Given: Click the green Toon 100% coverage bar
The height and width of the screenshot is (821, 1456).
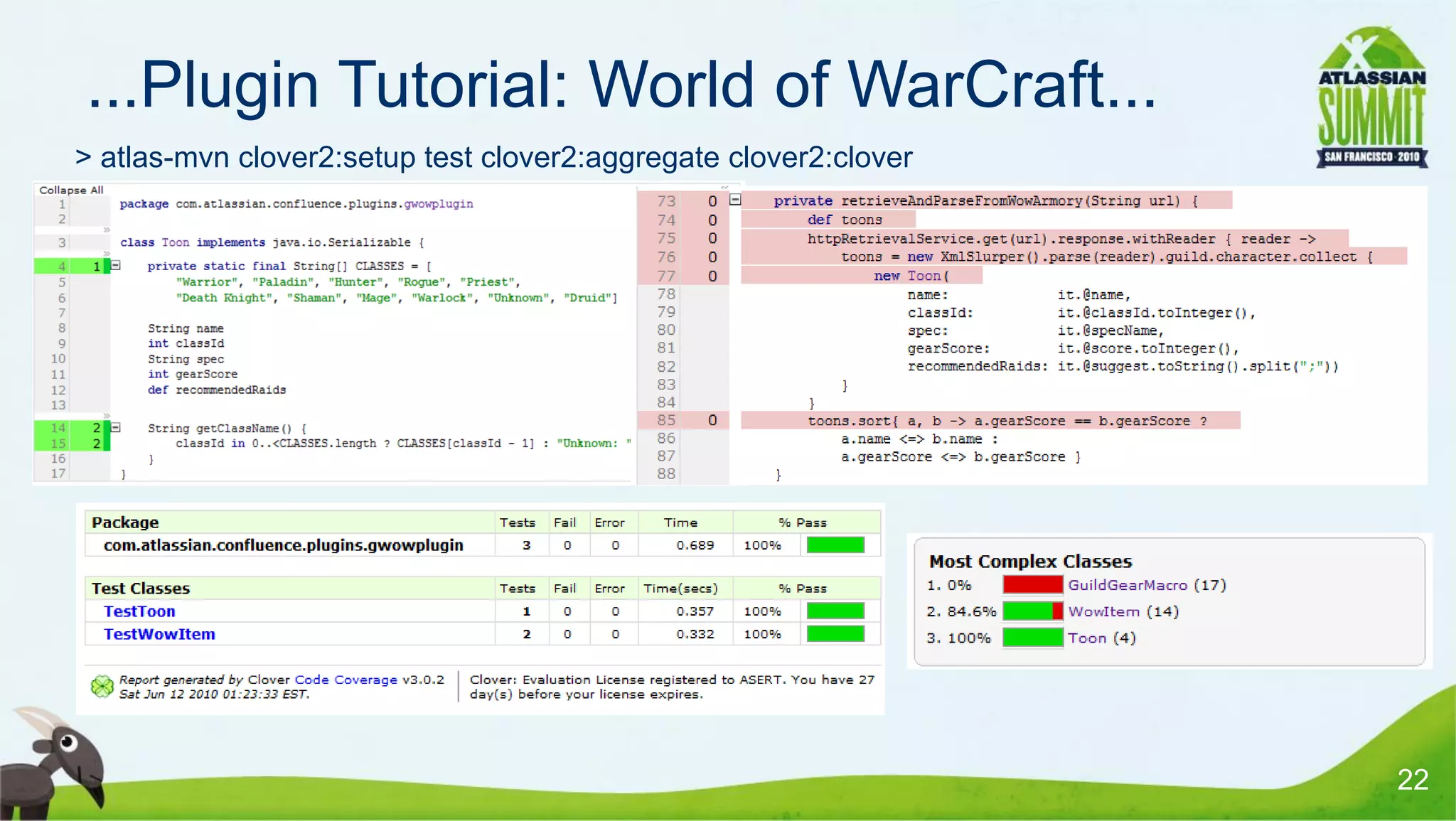Looking at the screenshot, I should 1032,638.
